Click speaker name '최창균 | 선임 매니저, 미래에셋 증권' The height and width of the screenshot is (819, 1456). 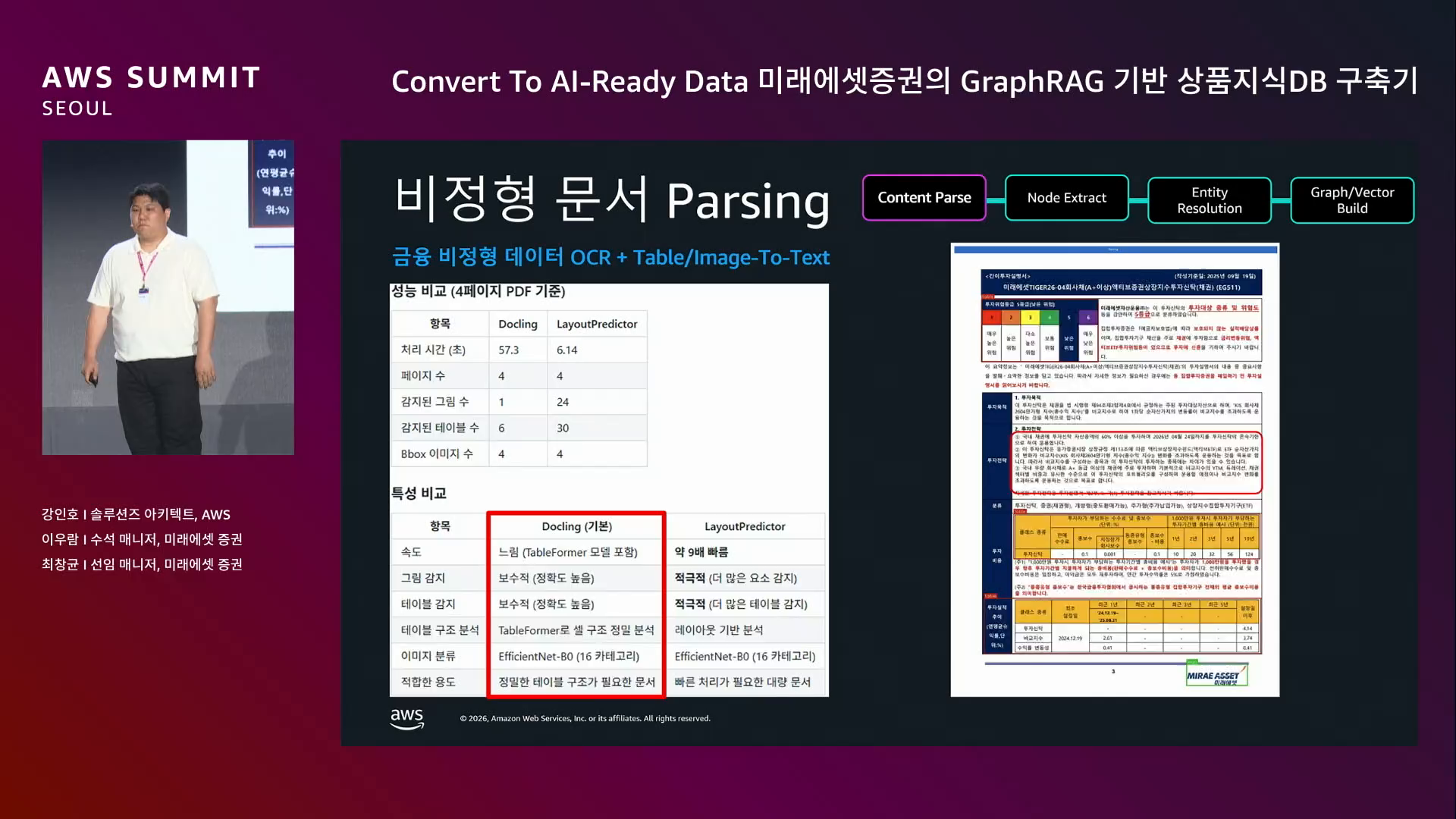click(142, 564)
